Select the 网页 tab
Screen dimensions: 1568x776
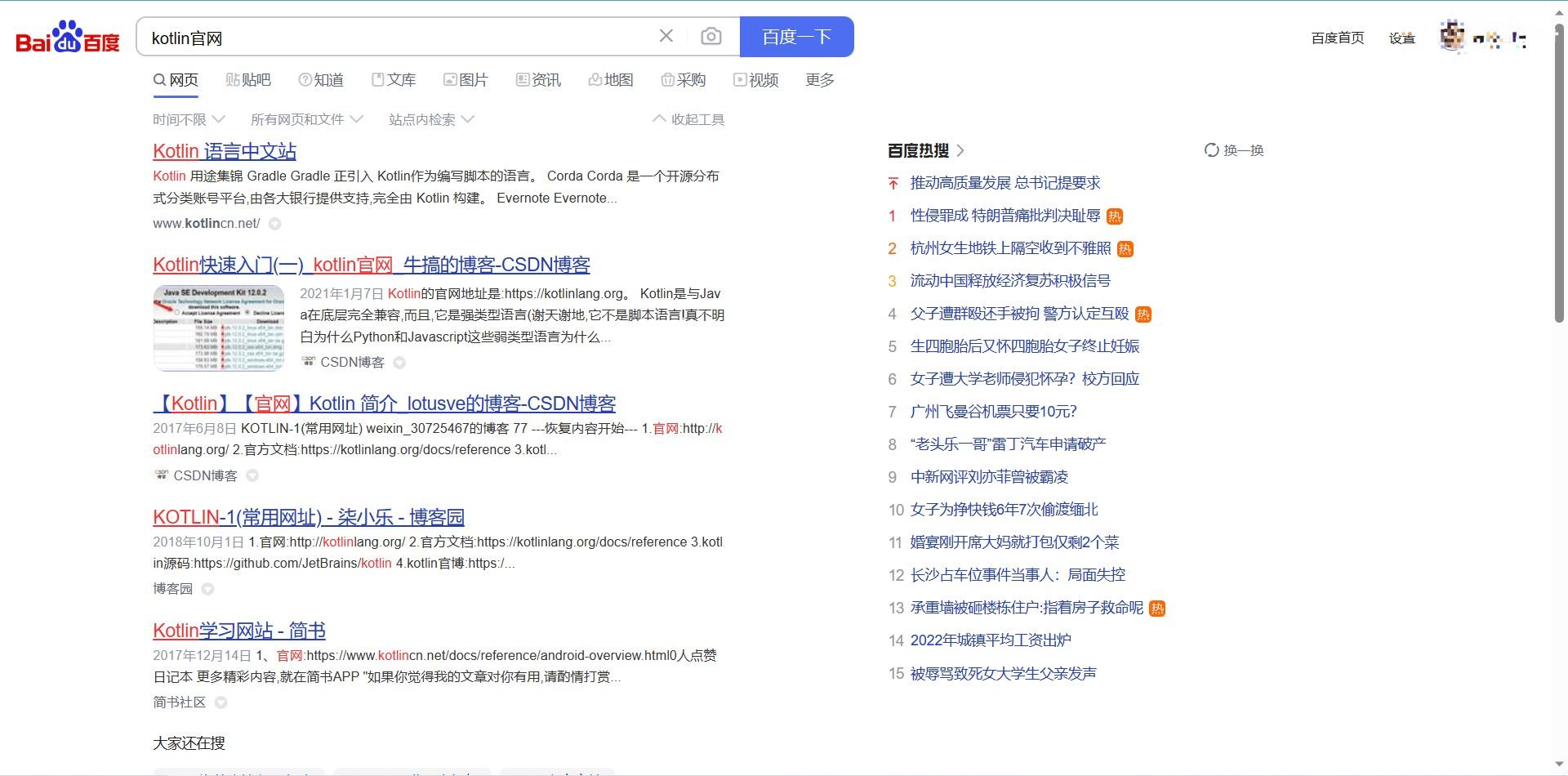(176, 80)
